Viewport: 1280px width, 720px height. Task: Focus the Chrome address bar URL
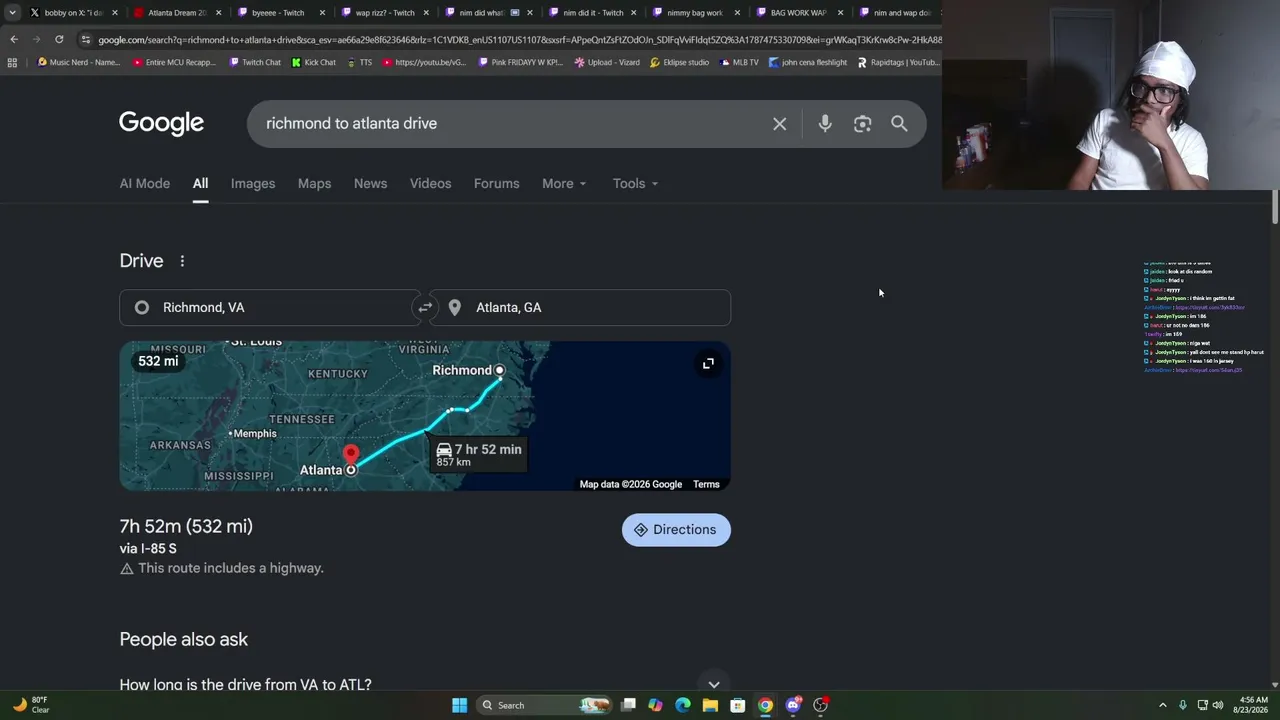(x=520, y=40)
